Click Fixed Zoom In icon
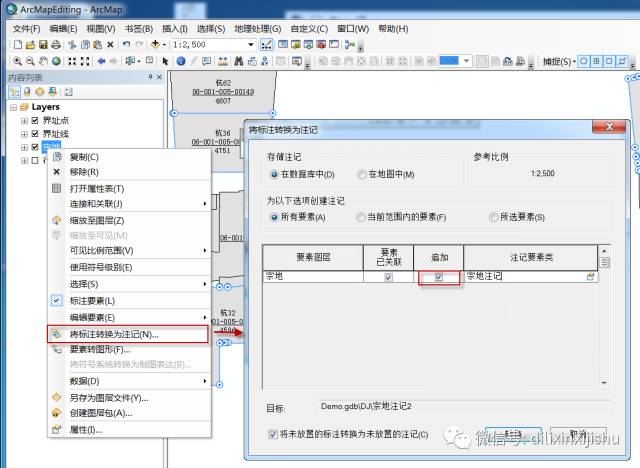The image size is (640, 468). coord(72,61)
